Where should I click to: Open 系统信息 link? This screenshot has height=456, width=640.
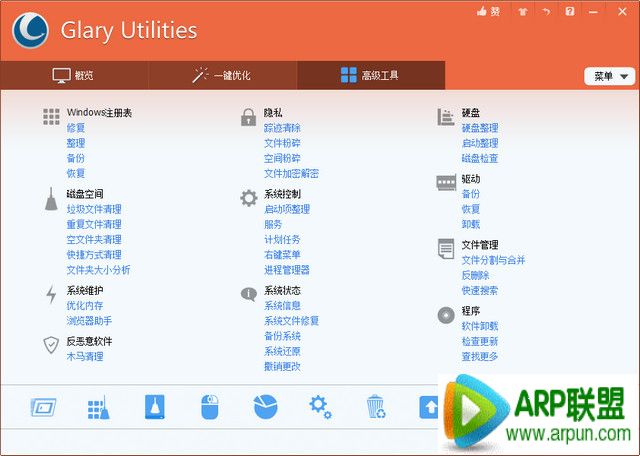[x=282, y=305]
